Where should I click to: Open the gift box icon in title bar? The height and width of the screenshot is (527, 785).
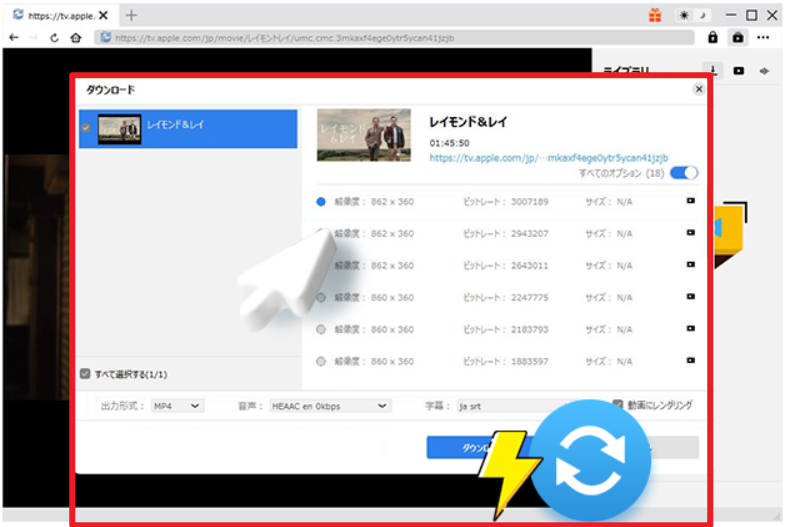pyautogui.click(x=655, y=16)
